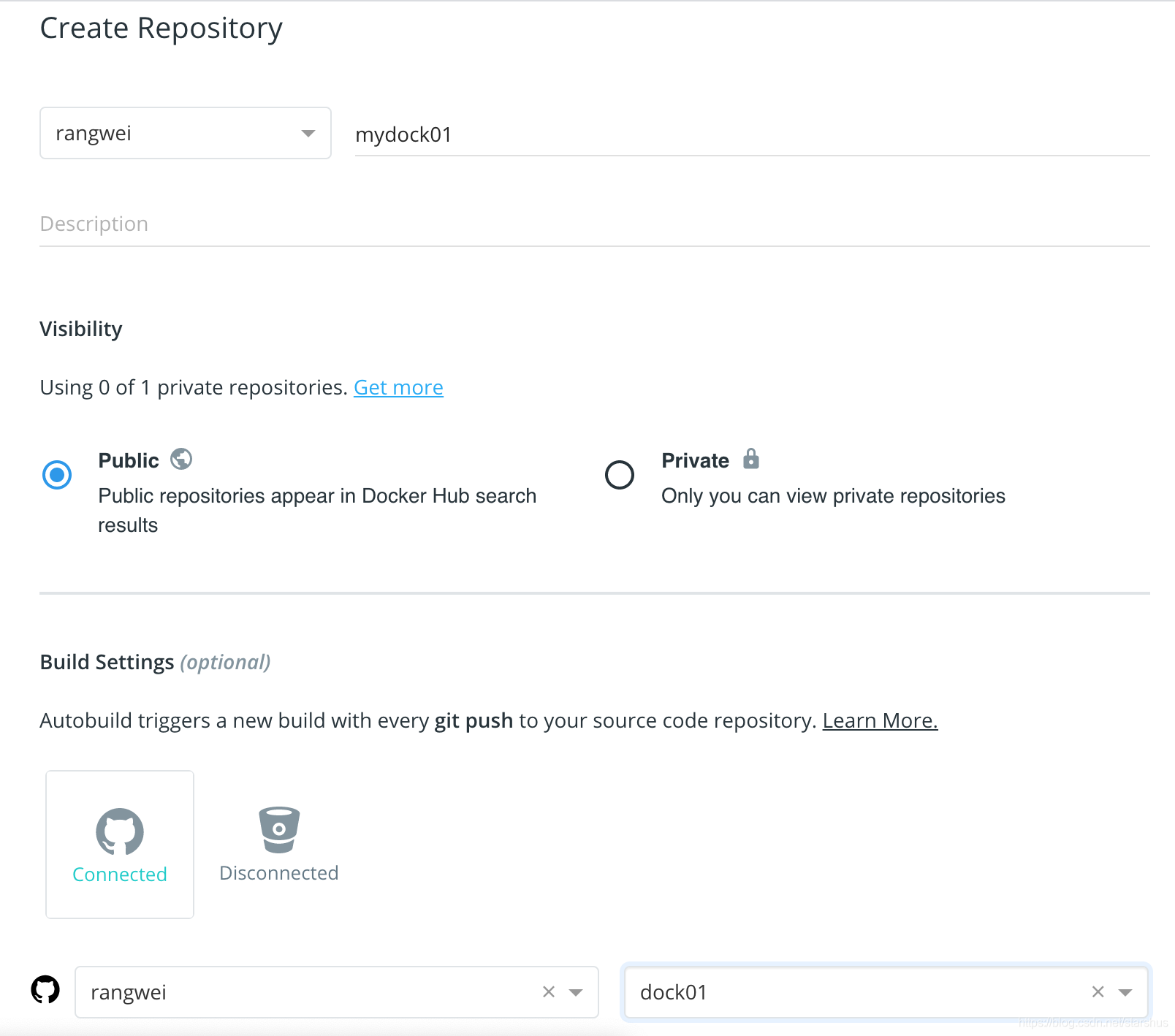1175x1036 pixels.
Task: Select the GitHub Connected provider tile
Action: coord(120,845)
